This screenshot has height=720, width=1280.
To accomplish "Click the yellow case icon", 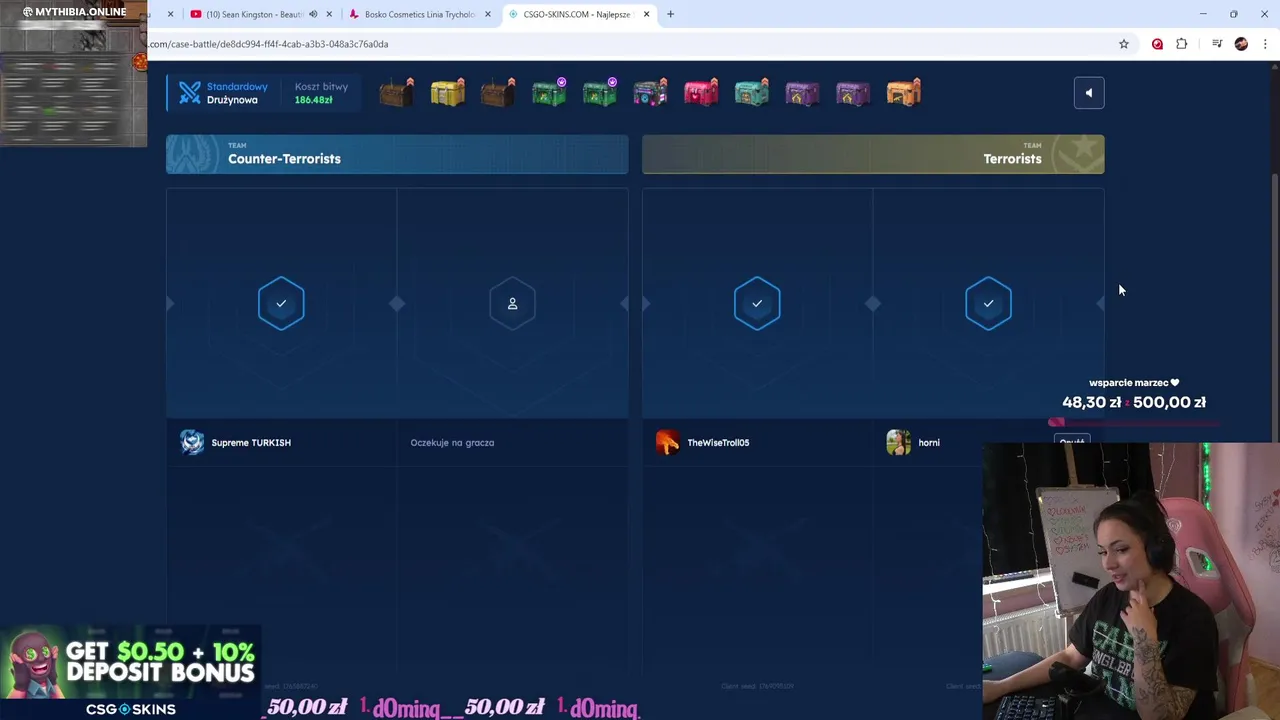I will (447, 93).
